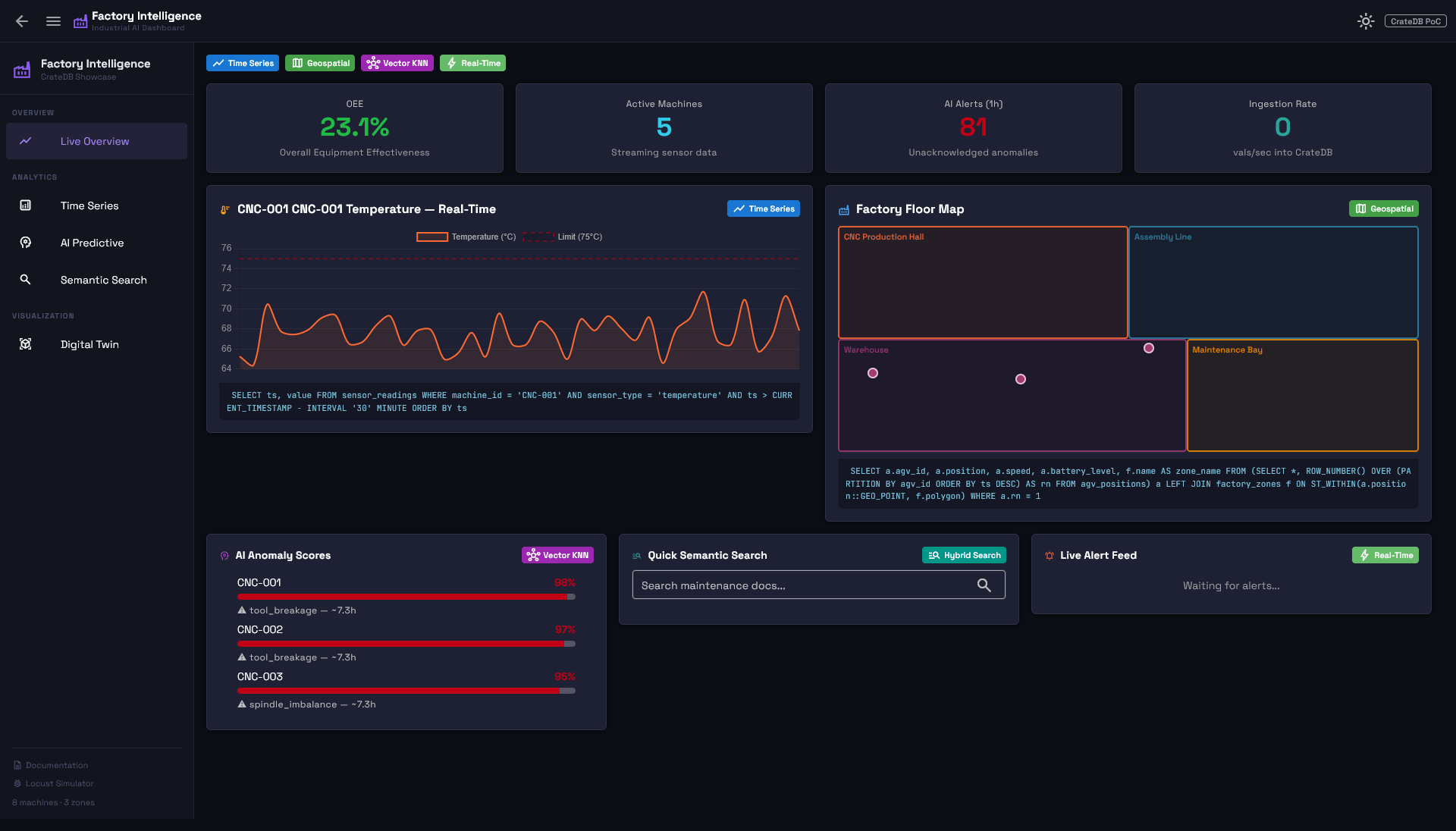The height and width of the screenshot is (831, 1456).
Task: Click the OEE 23.1% value
Action: [x=354, y=127]
